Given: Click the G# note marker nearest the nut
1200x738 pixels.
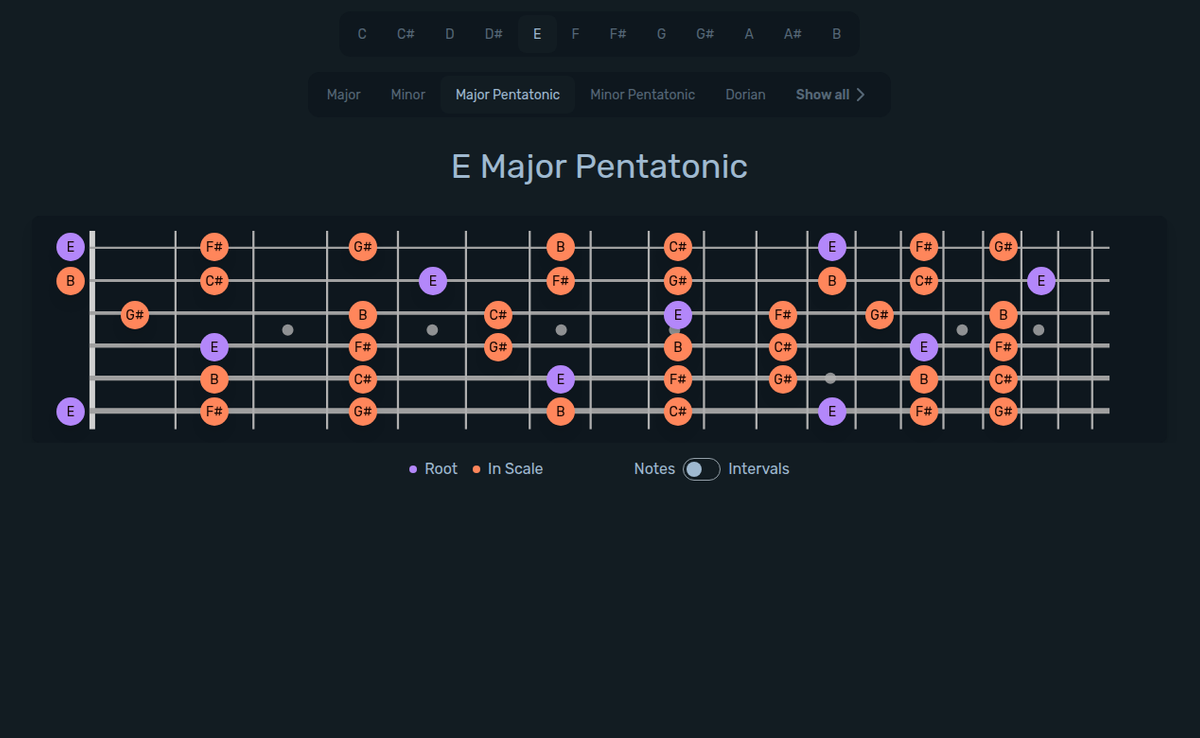Looking at the screenshot, I should tap(135, 314).
